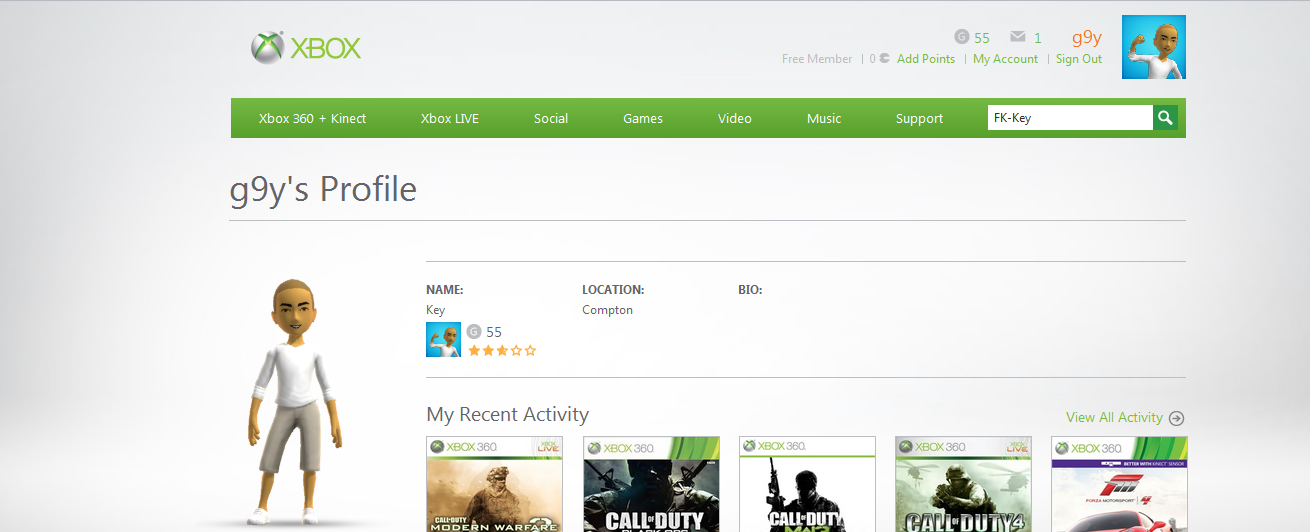The image size is (1310, 532).
Task: Click the header Gamerscore value 55
Action: pyautogui.click(x=982, y=38)
